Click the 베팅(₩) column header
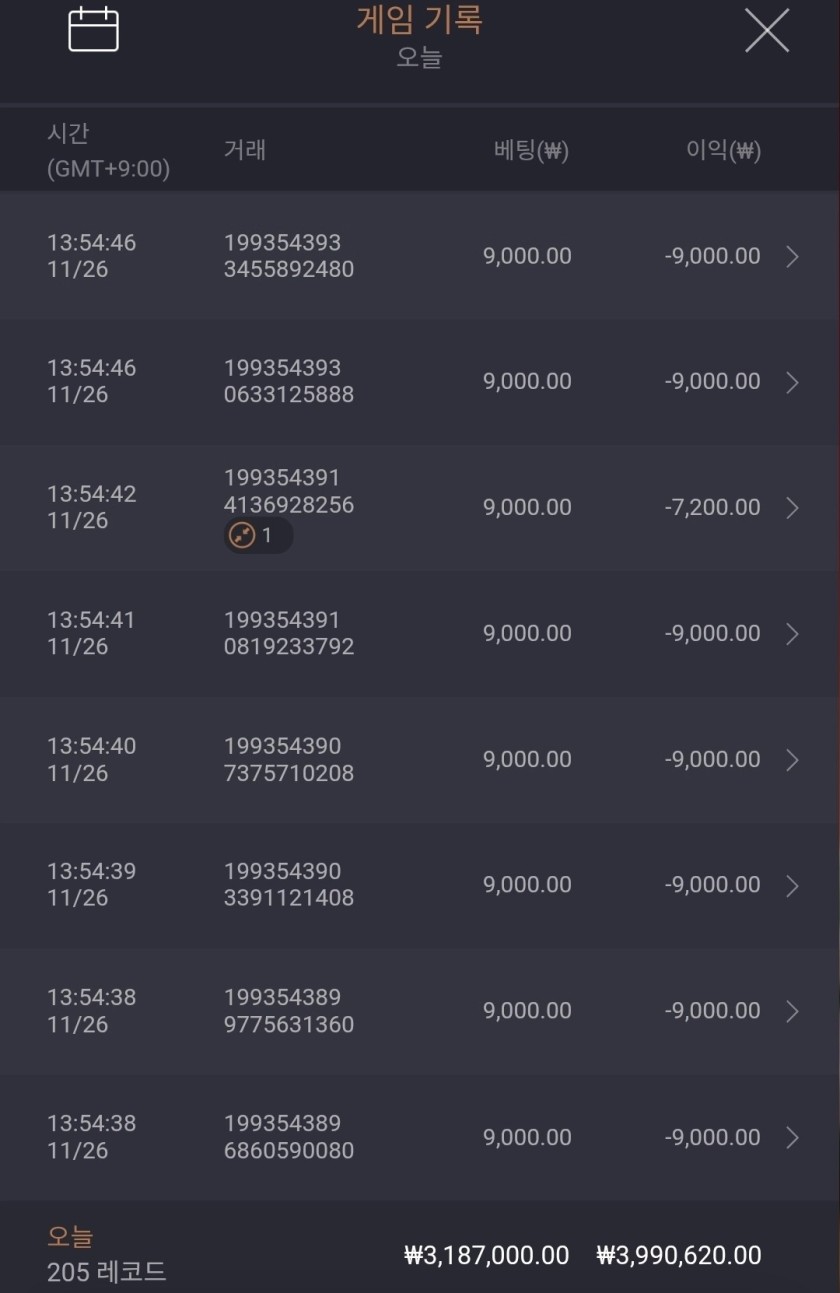The image size is (840, 1293). [531, 151]
